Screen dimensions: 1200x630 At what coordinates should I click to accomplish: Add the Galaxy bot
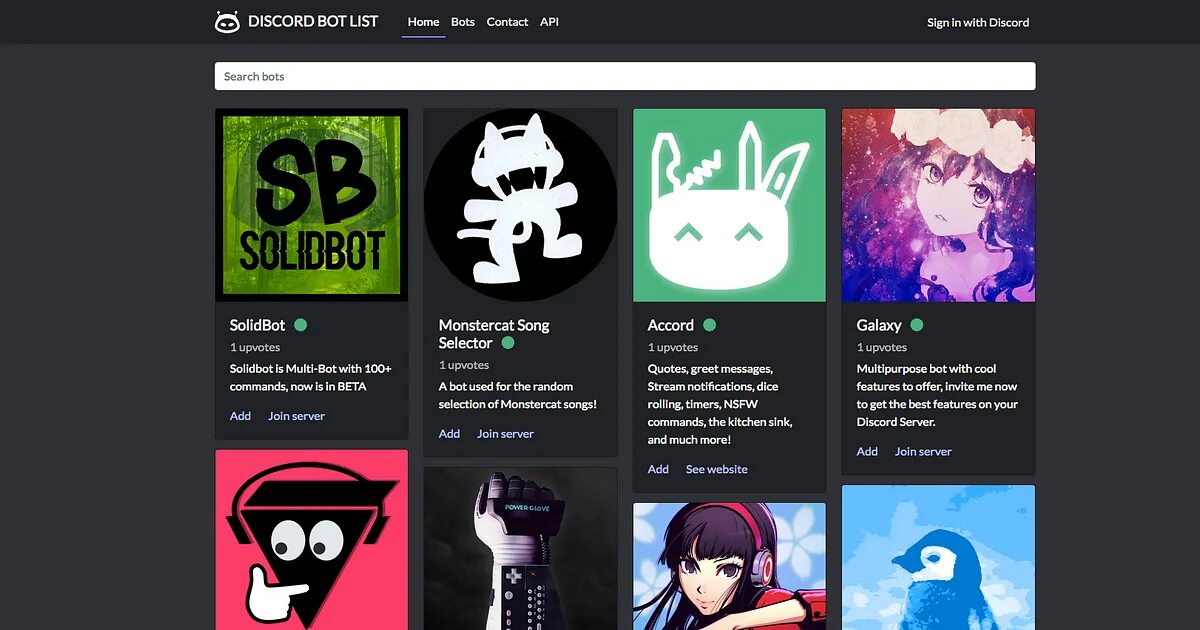coord(867,452)
